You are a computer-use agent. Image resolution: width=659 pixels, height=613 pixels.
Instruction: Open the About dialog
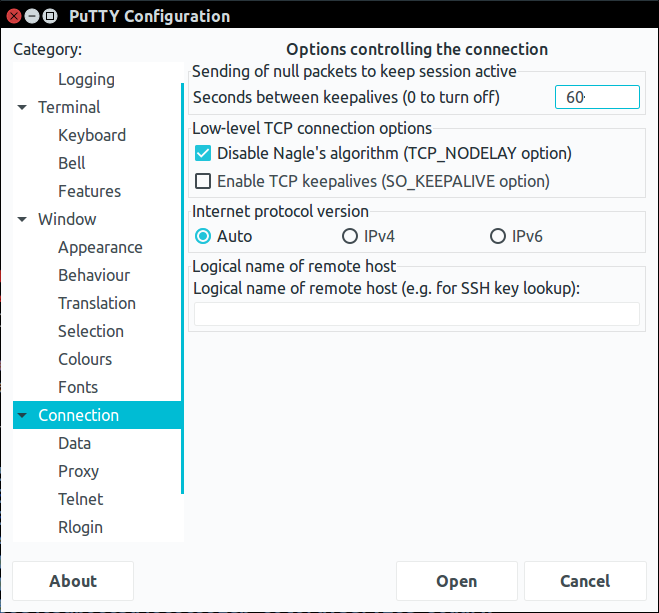pyautogui.click(x=73, y=581)
